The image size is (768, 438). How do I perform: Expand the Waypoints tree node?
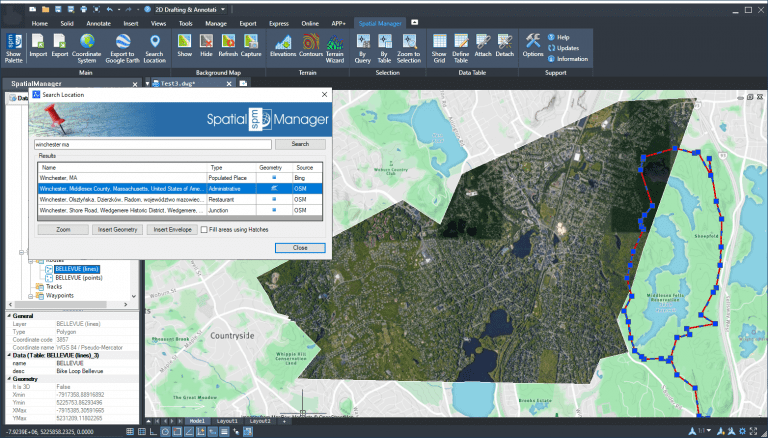pyautogui.click(x=30, y=296)
